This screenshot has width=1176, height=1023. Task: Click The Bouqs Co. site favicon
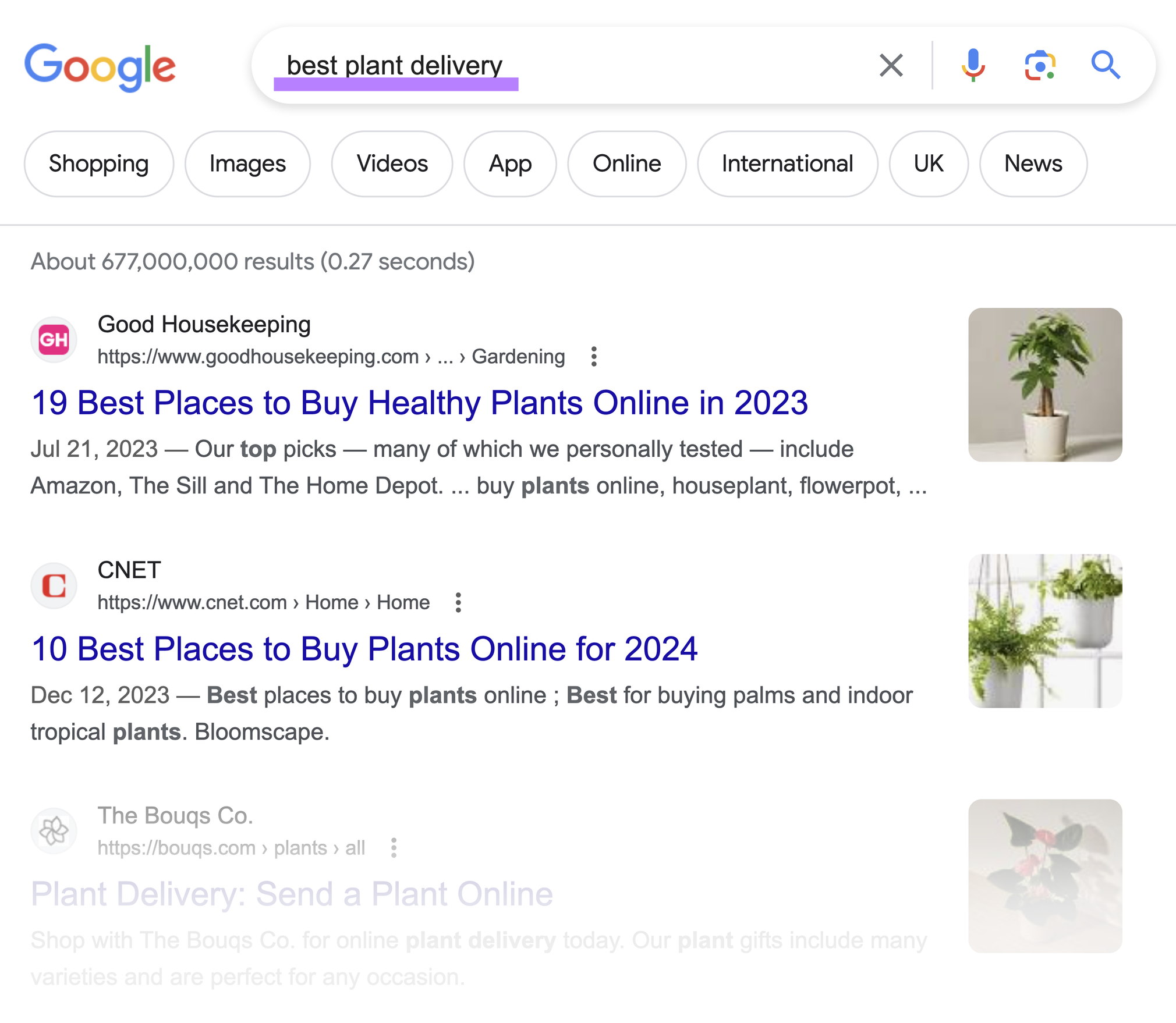(x=54, y=830)
